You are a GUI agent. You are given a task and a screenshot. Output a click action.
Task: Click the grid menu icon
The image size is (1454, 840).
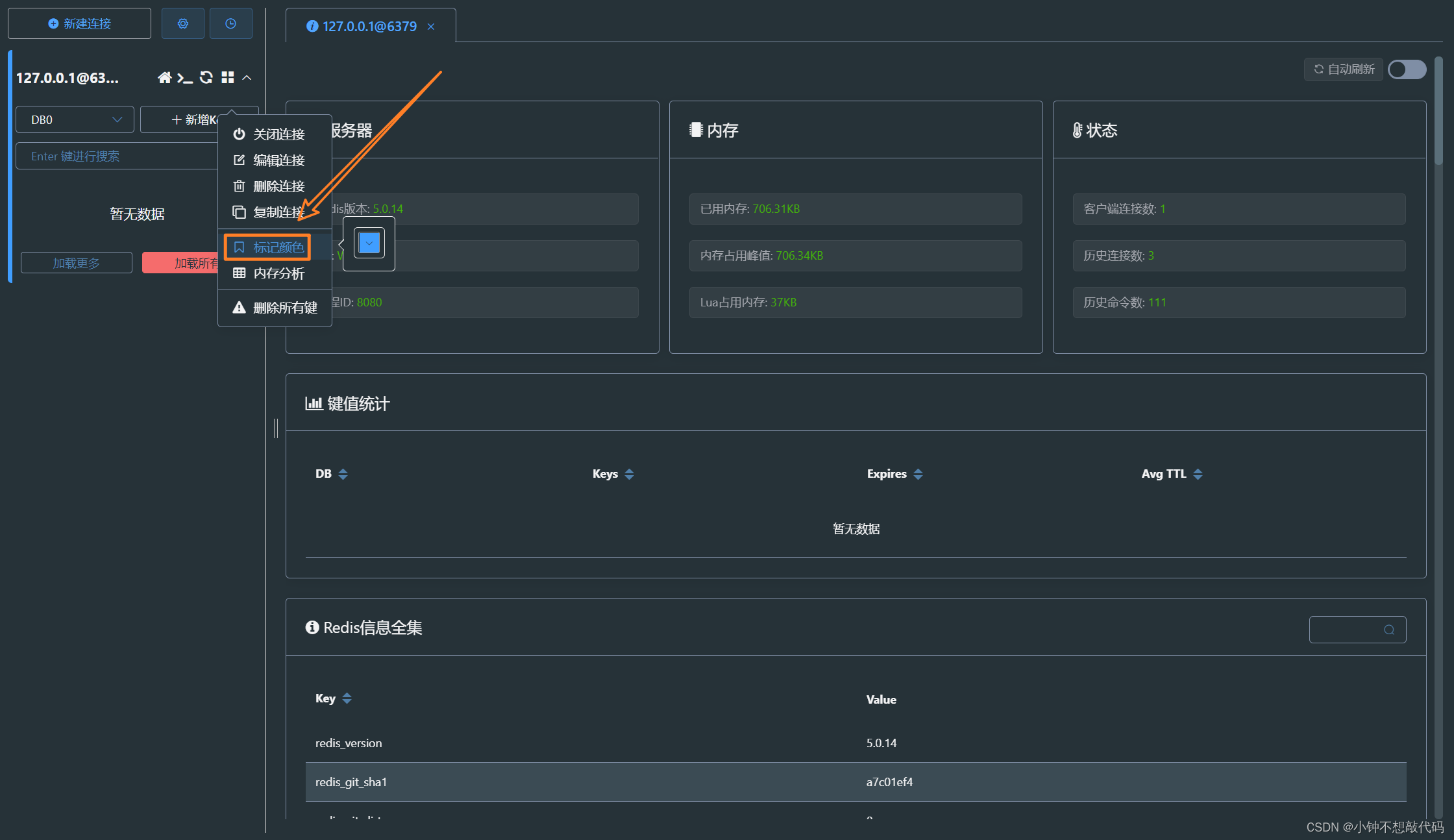tap(227, 78)
